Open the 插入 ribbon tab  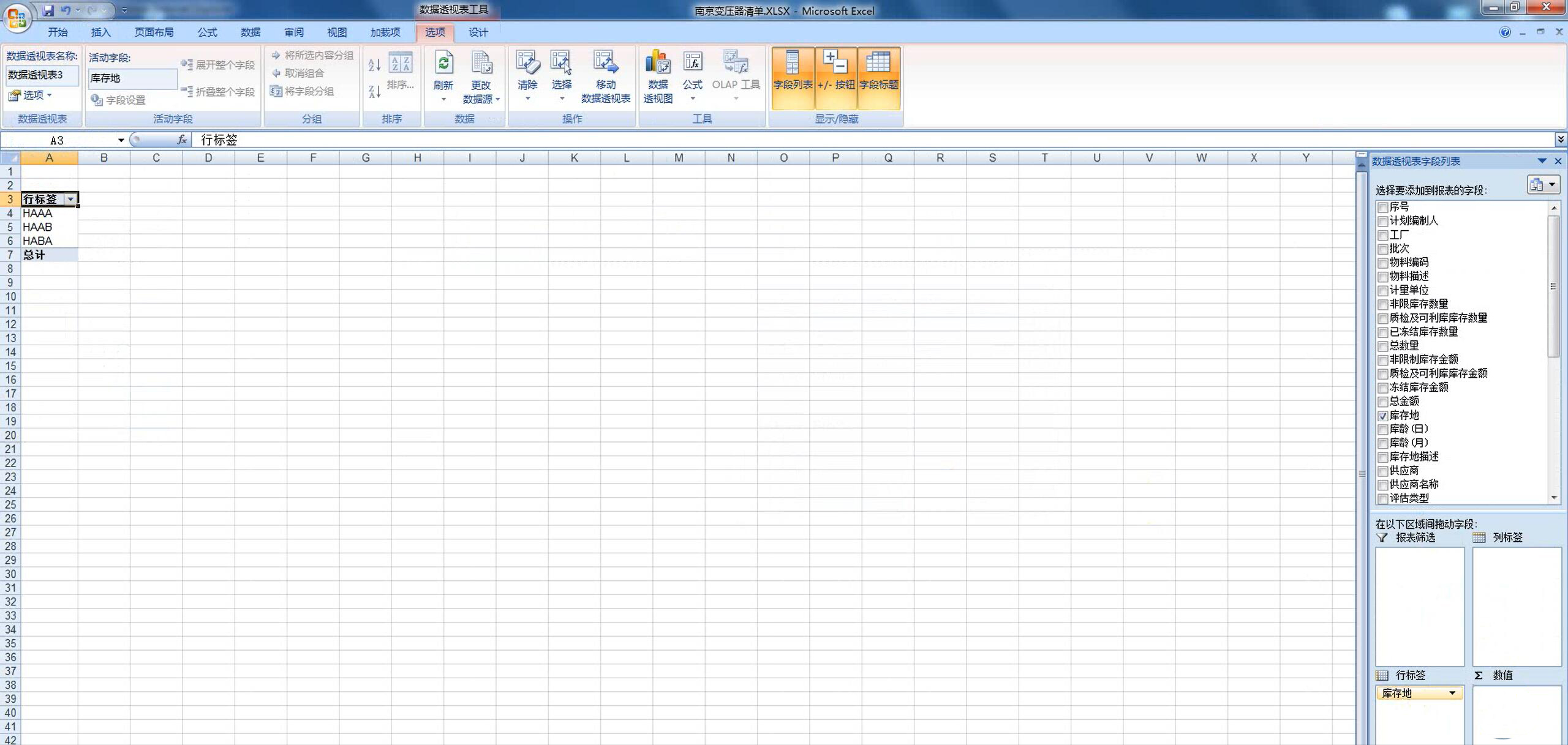point(100,32)
